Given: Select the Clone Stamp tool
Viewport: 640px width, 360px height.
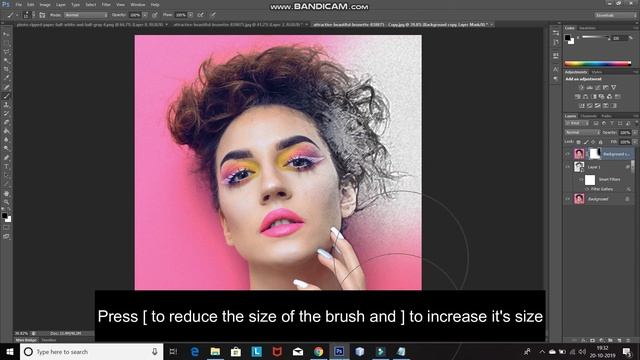Looking at the screenshot, I should [6, 105].
